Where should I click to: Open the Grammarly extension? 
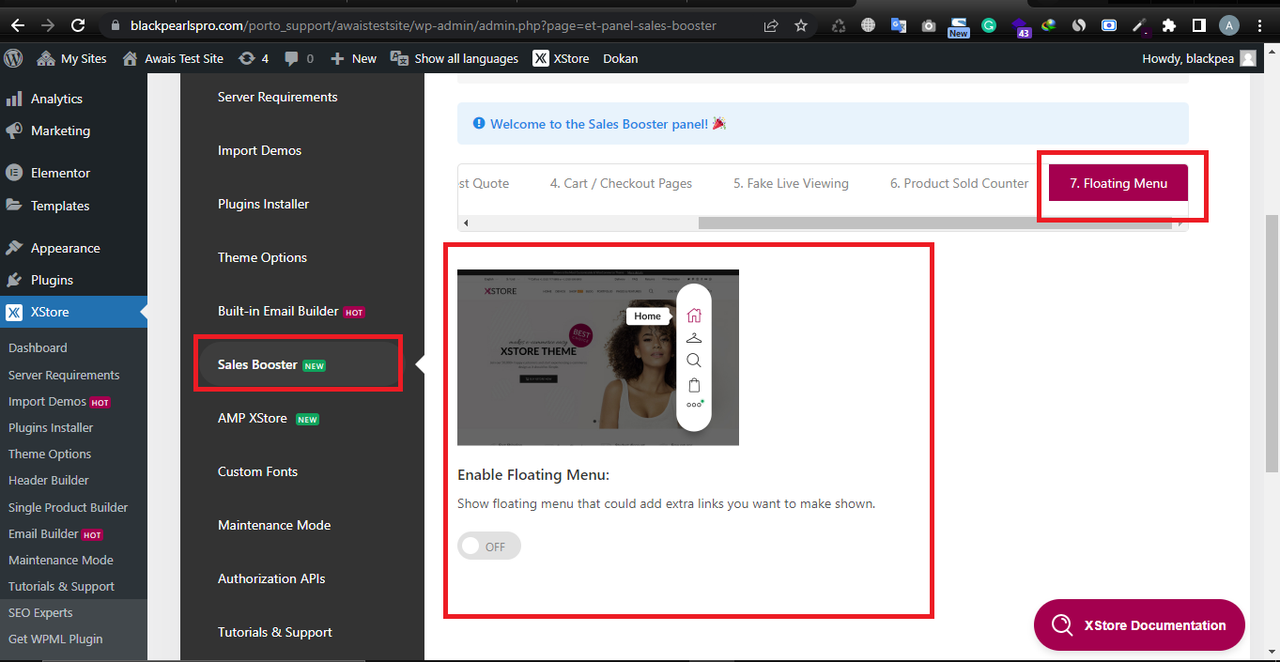[x=988, y=26]
